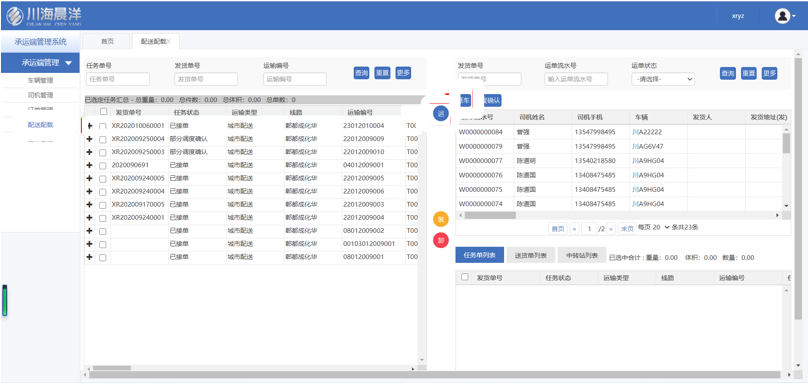Image resolution: width=808 pixels, height=386 pixels.
Task: Click 查询 button in left task panel
Action: tap(361, 73)
